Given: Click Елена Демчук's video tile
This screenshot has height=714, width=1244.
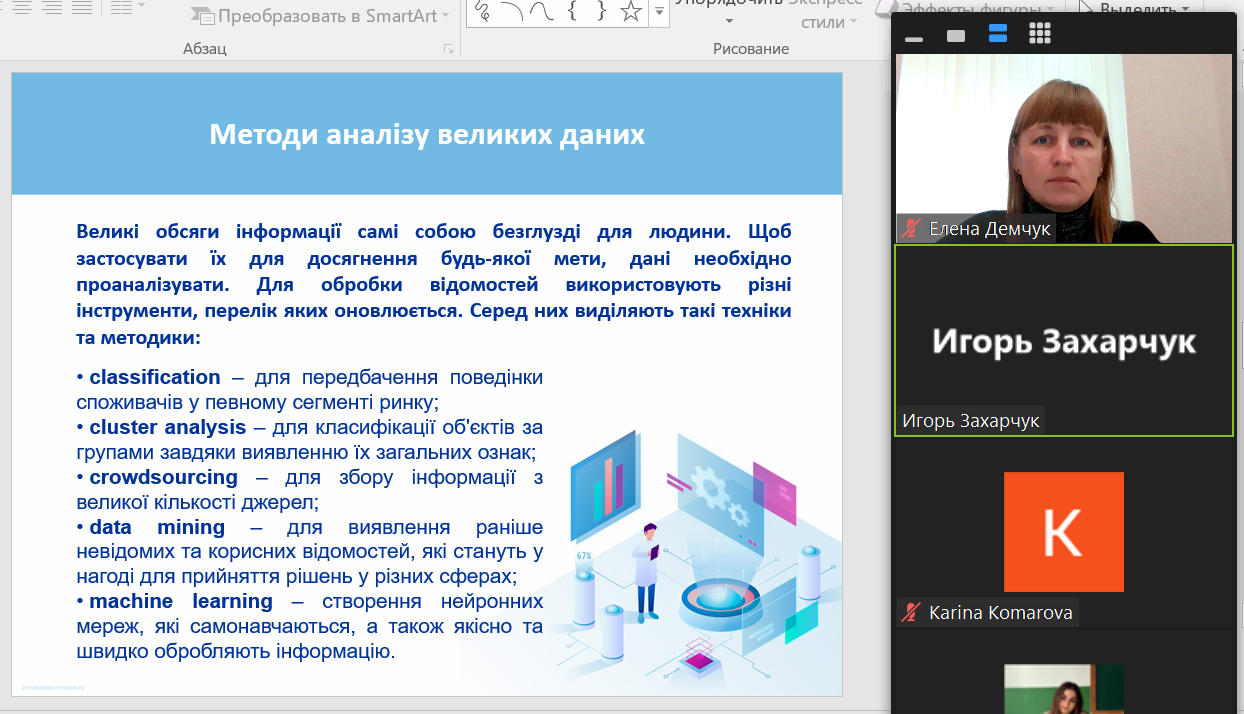Looking at the screenshot, I should [1063, 148].
